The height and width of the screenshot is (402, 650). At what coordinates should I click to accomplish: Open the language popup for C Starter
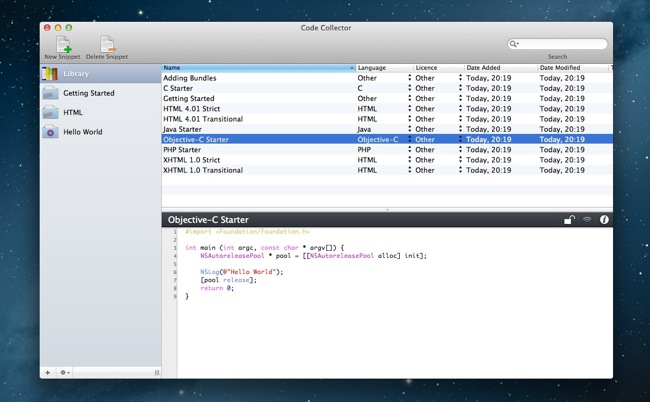coord(410,88)
